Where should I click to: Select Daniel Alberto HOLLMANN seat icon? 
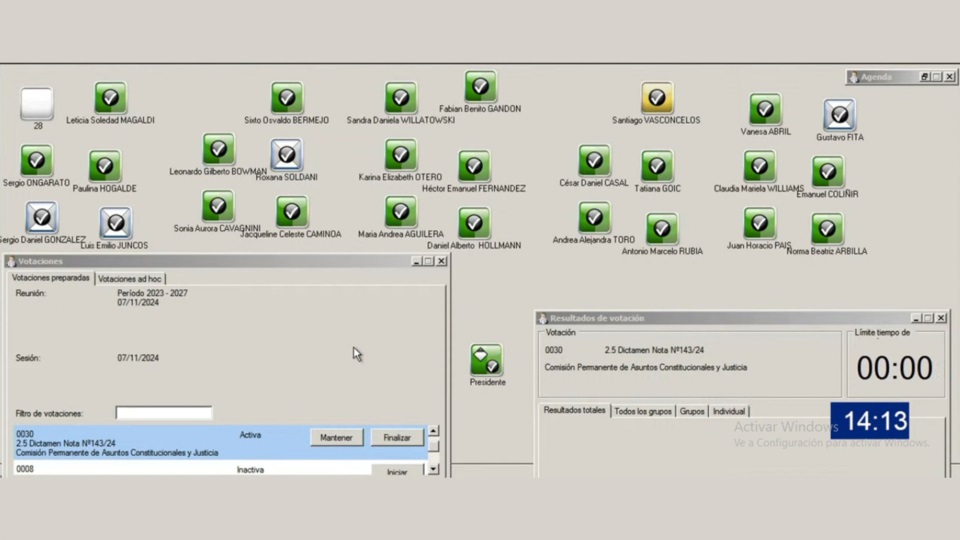474,223
